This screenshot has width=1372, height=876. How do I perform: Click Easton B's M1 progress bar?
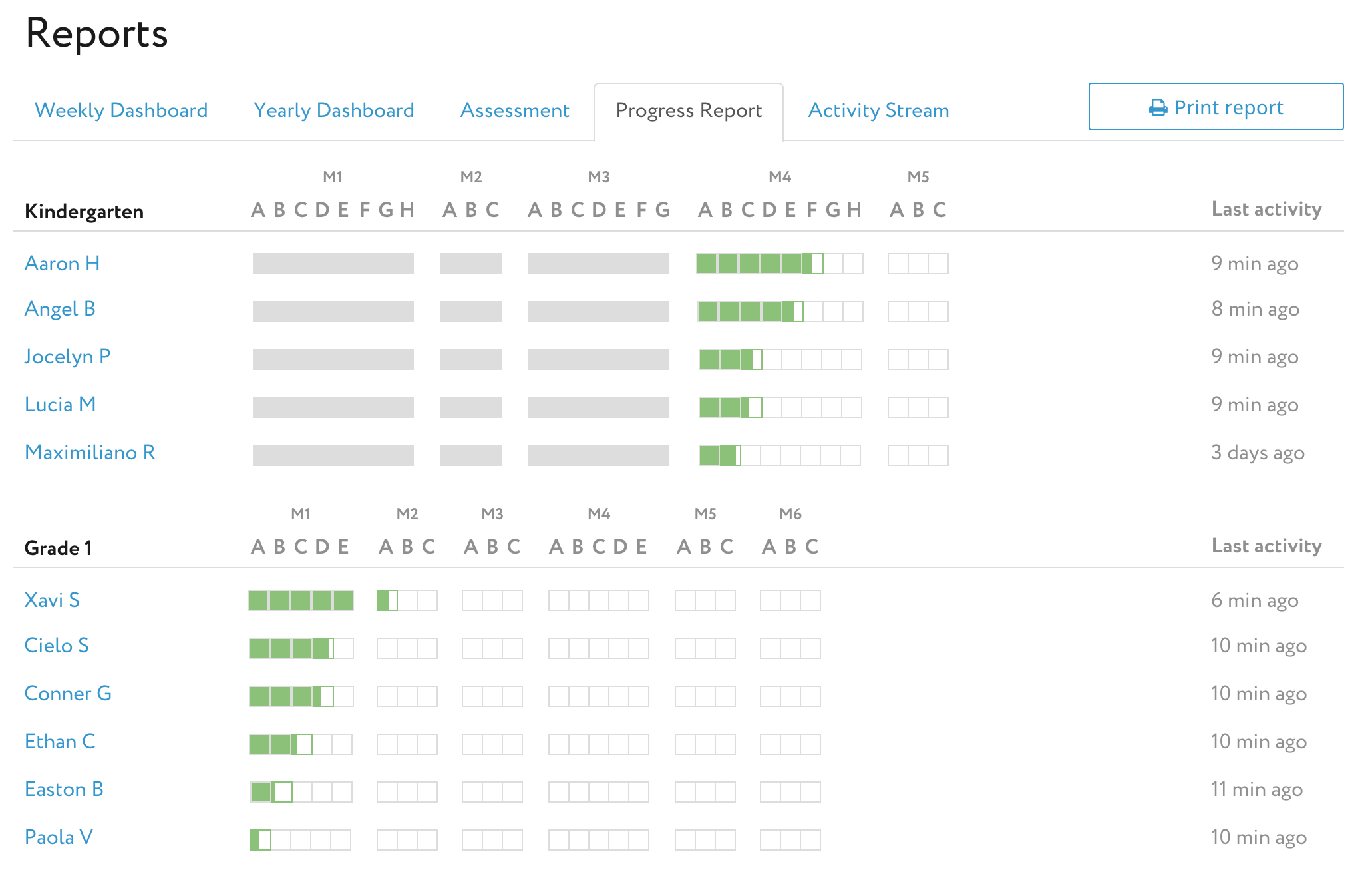(301, 792)
